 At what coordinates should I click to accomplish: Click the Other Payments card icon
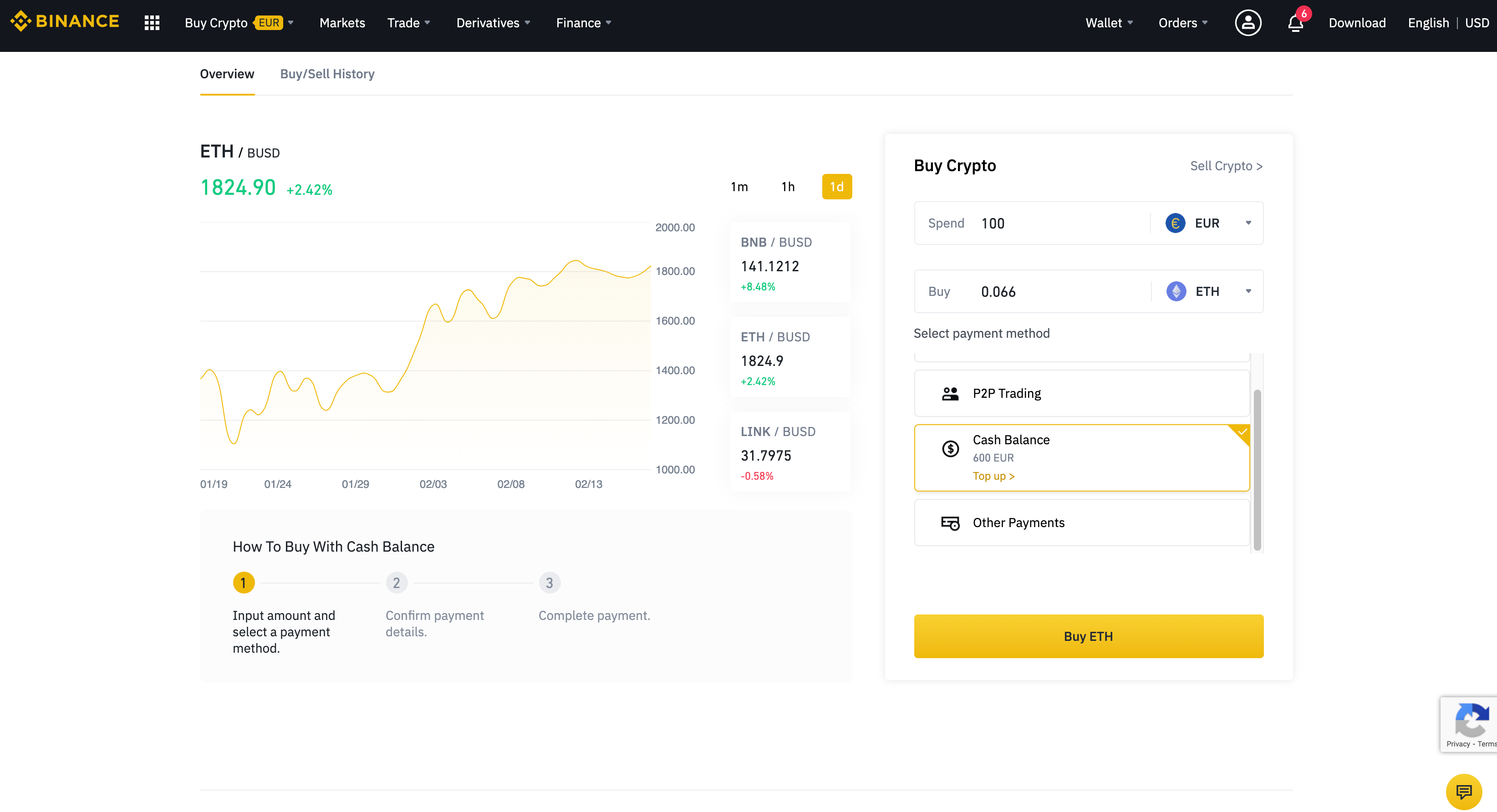[950, 523]
